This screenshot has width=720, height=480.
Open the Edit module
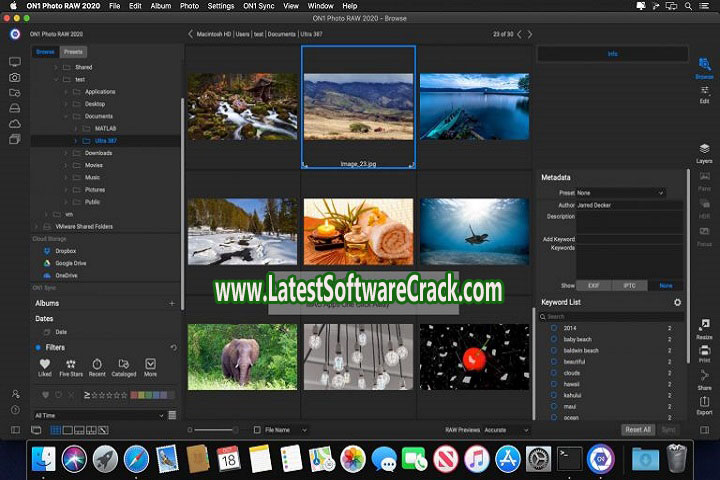(704, 92)
